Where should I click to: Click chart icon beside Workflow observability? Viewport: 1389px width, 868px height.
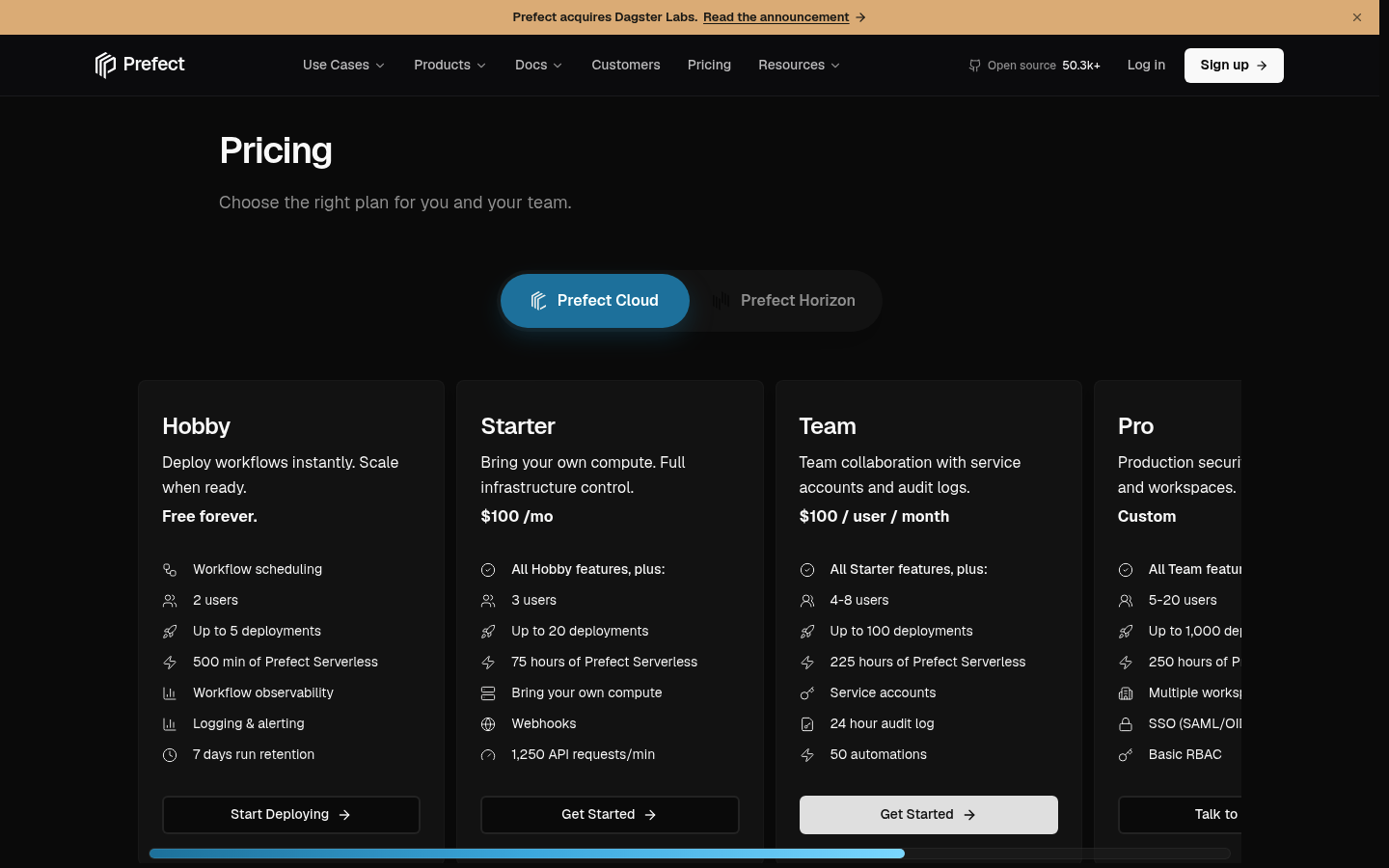170,693
